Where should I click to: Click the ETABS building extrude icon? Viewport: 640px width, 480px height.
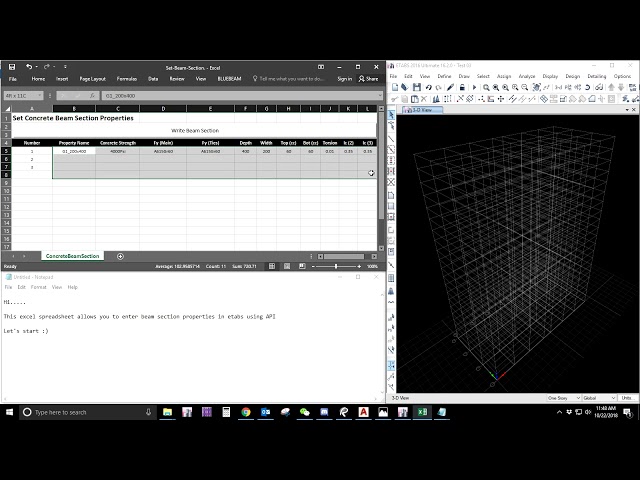tap(436, 99)
